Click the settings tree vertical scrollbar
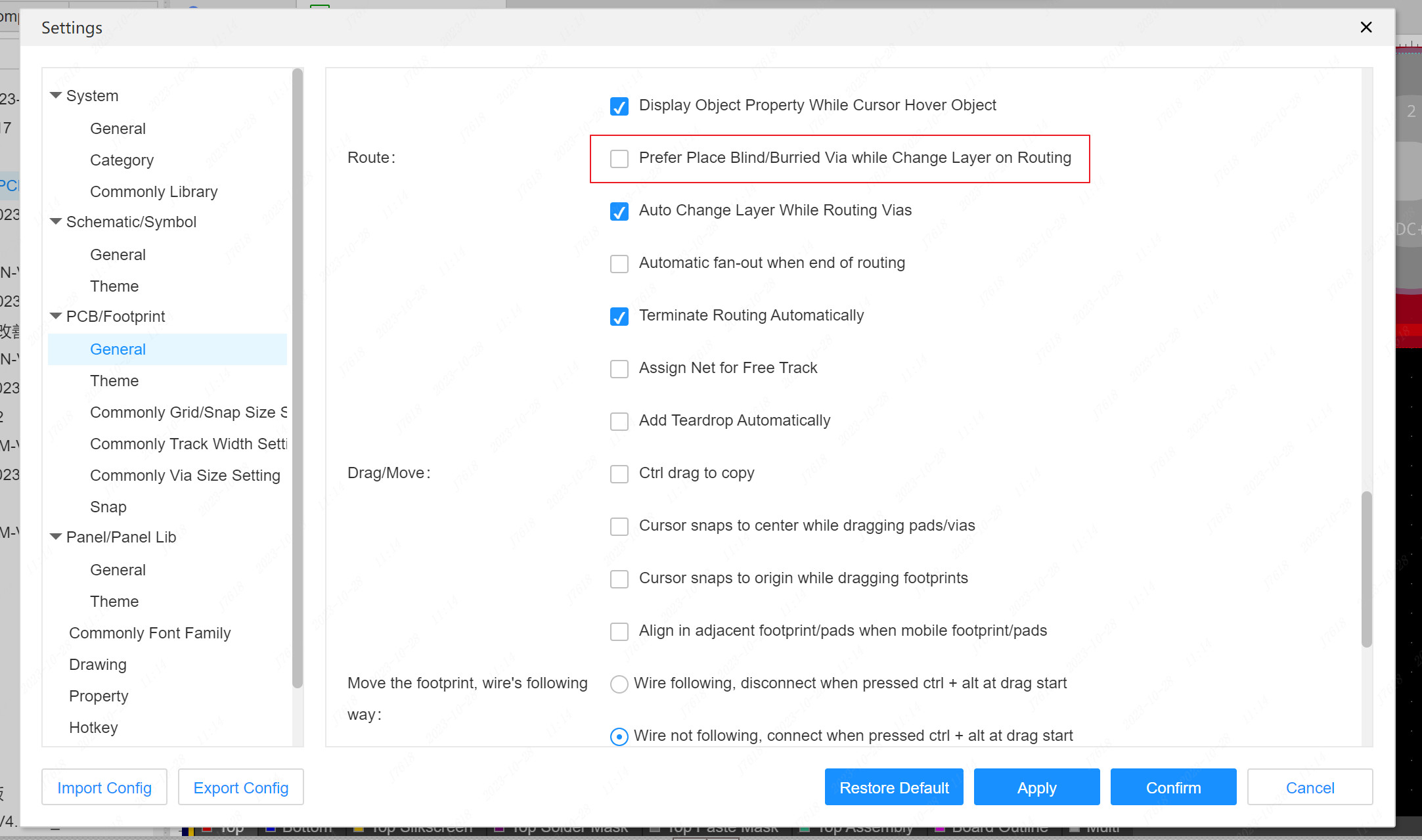Viewport: 1422px width, 840px height. coord(298,378)
